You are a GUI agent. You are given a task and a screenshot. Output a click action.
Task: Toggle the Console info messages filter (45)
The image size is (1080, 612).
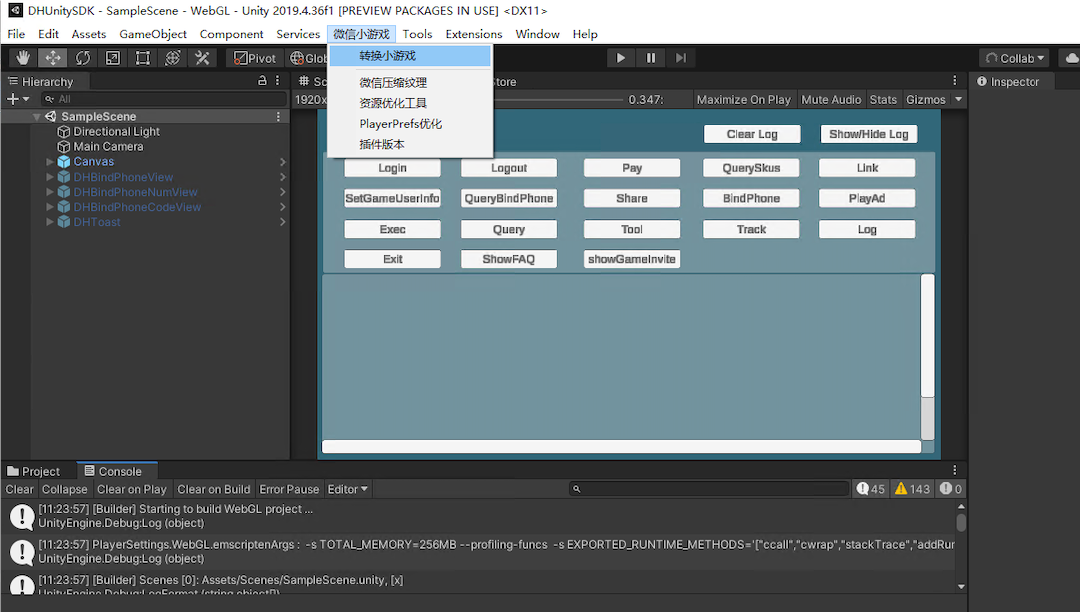[871, 489]
